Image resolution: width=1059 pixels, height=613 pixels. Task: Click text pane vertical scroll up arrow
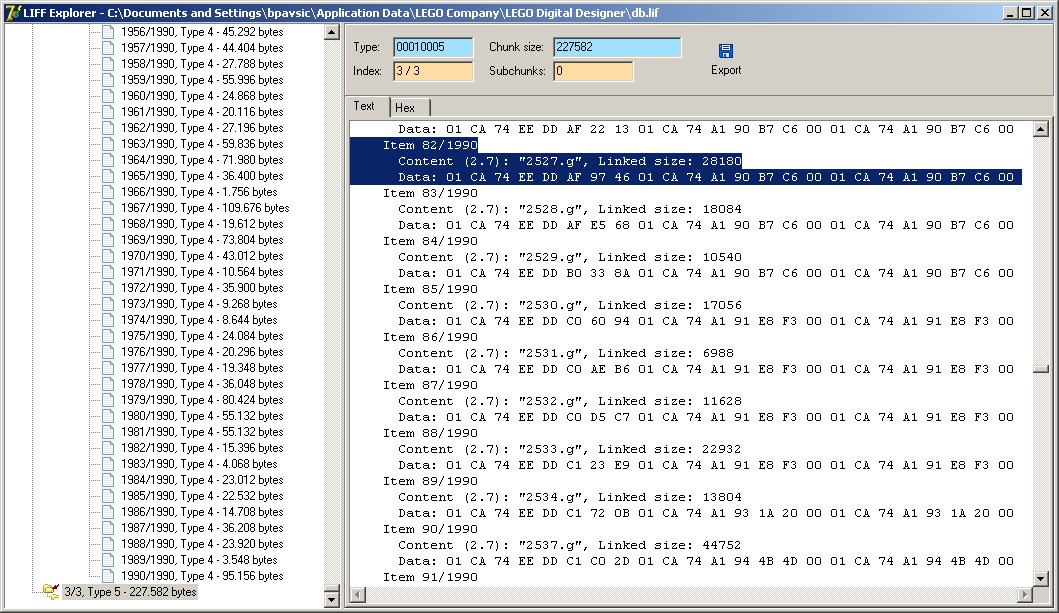click(1041, 129)
